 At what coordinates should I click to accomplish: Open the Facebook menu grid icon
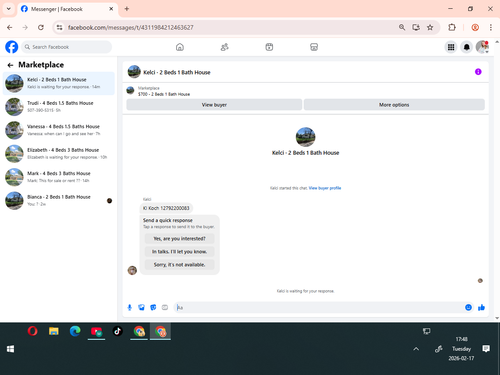451,47
